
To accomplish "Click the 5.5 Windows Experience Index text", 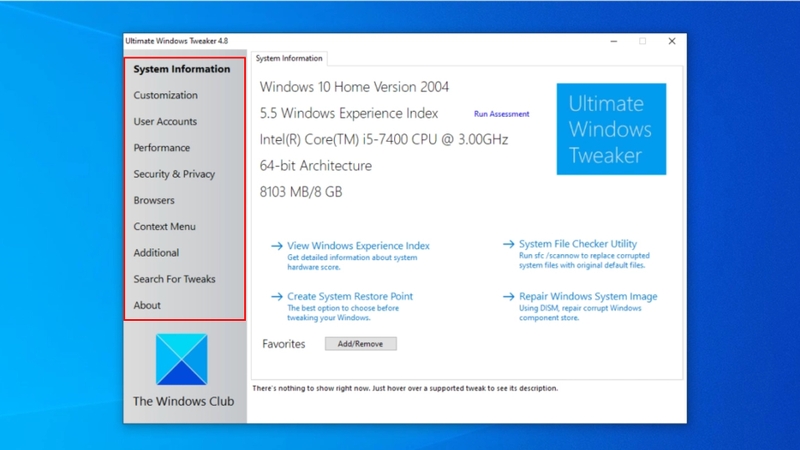I will click(x=348, y=113).
